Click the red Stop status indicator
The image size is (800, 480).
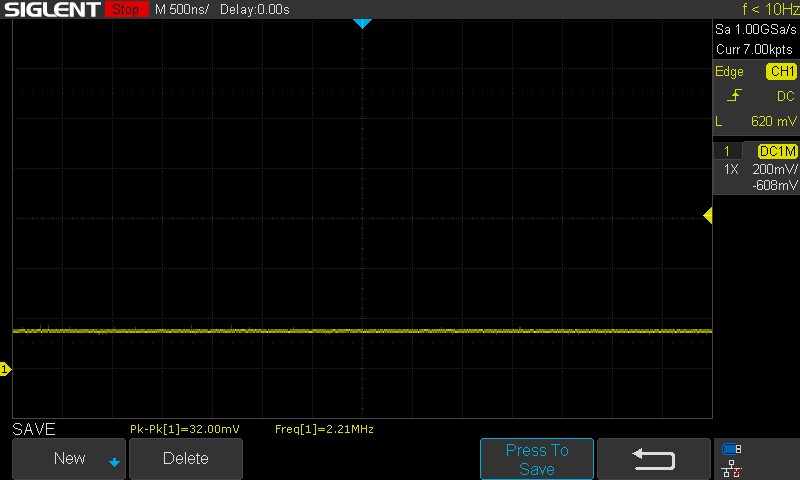127,9
